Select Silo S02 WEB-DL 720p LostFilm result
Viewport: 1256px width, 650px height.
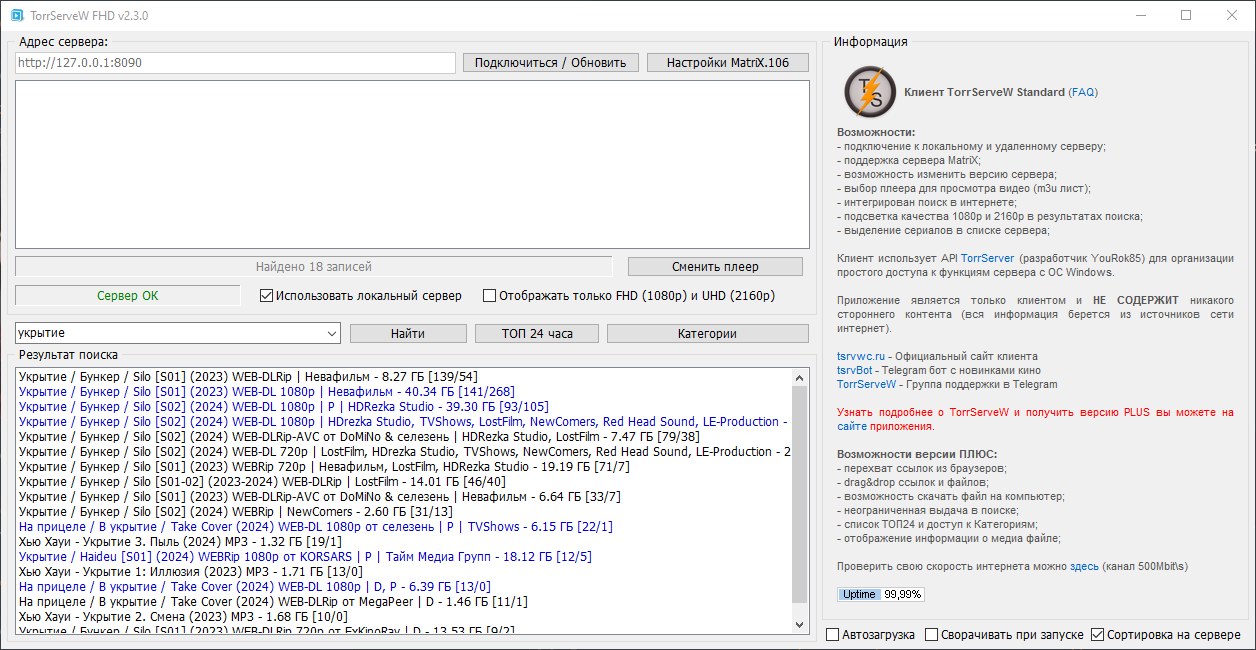coord(405,452)
